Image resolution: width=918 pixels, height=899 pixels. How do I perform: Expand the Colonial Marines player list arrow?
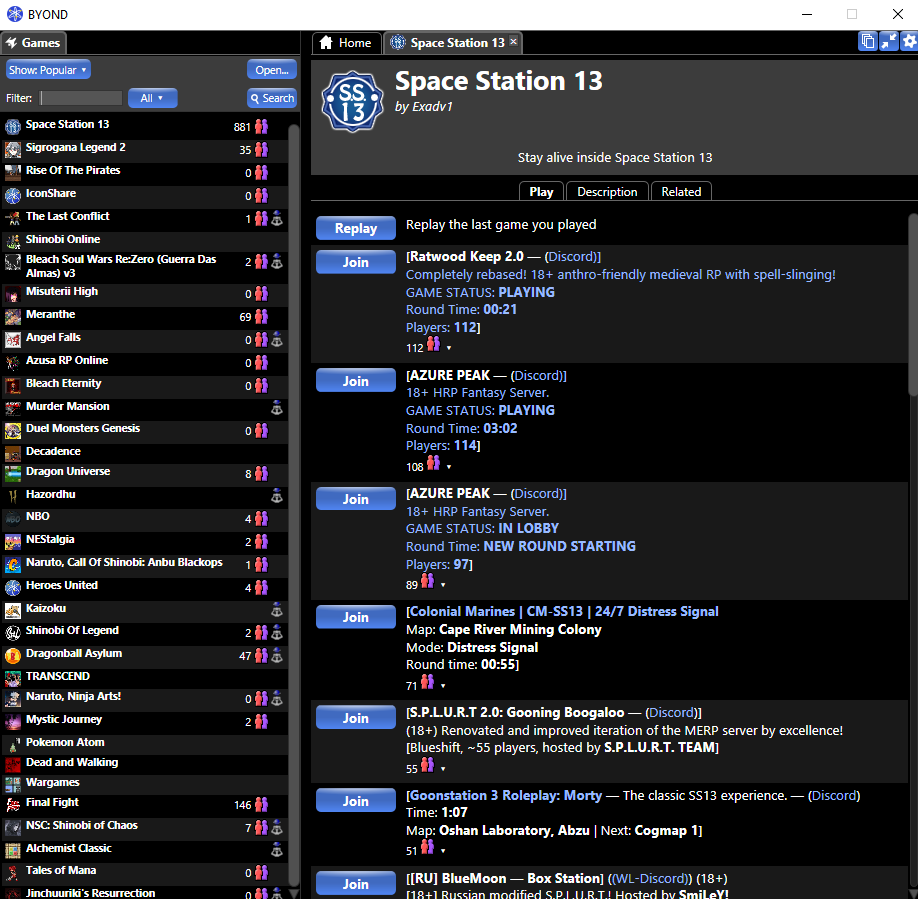click(x=443, y=685)
